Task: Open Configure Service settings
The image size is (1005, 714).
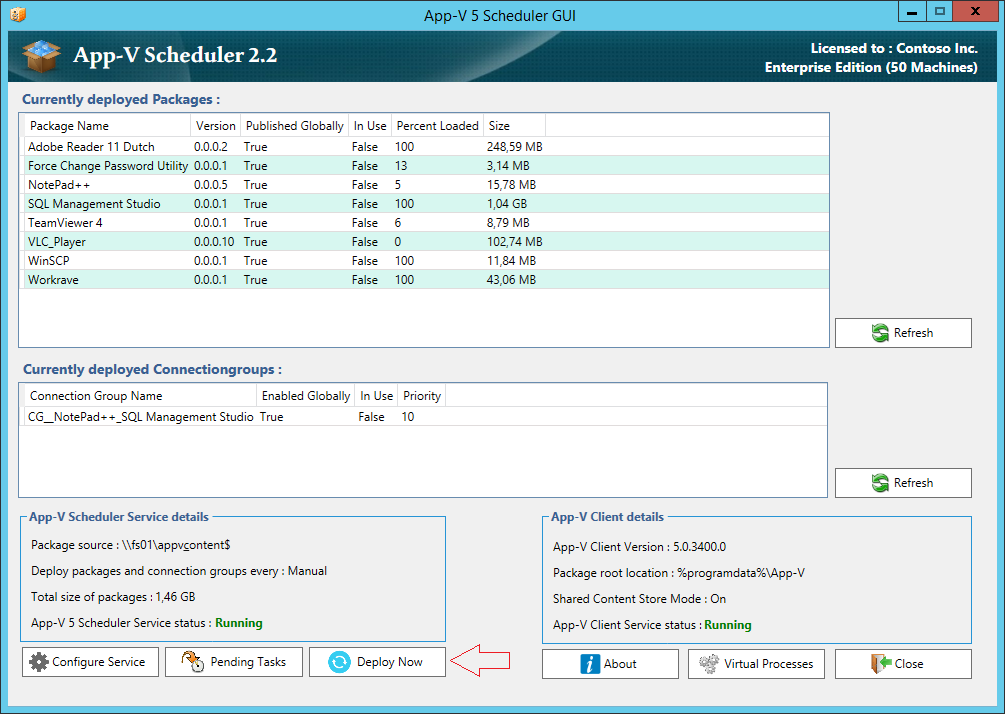Action: tap(90, 662)
